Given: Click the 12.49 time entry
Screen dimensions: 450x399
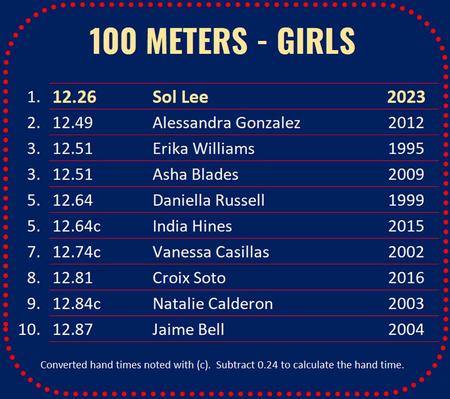Looking at the screenshot, I should click(73, 123).
